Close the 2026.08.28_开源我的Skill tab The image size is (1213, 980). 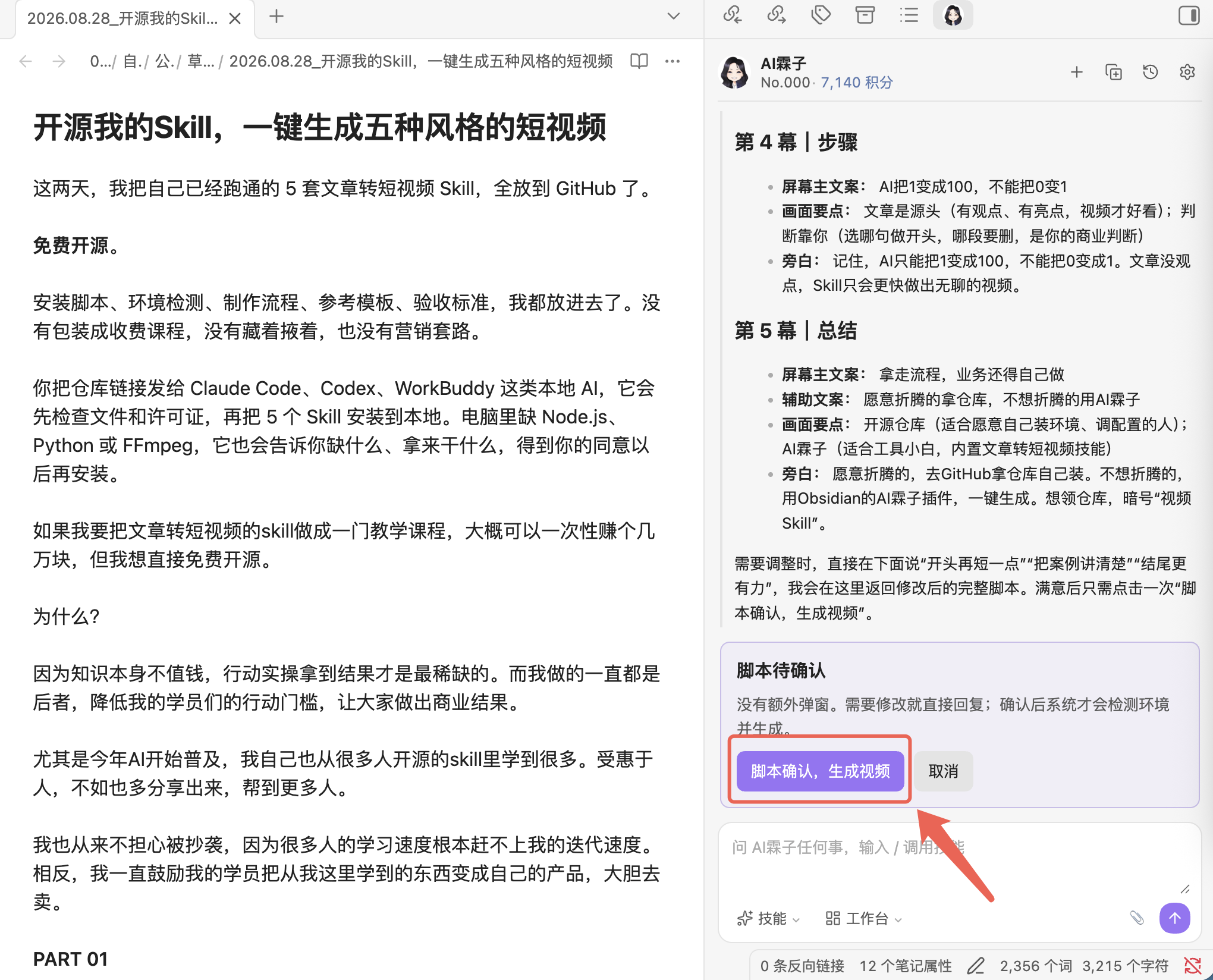click(x=235, y=18)
